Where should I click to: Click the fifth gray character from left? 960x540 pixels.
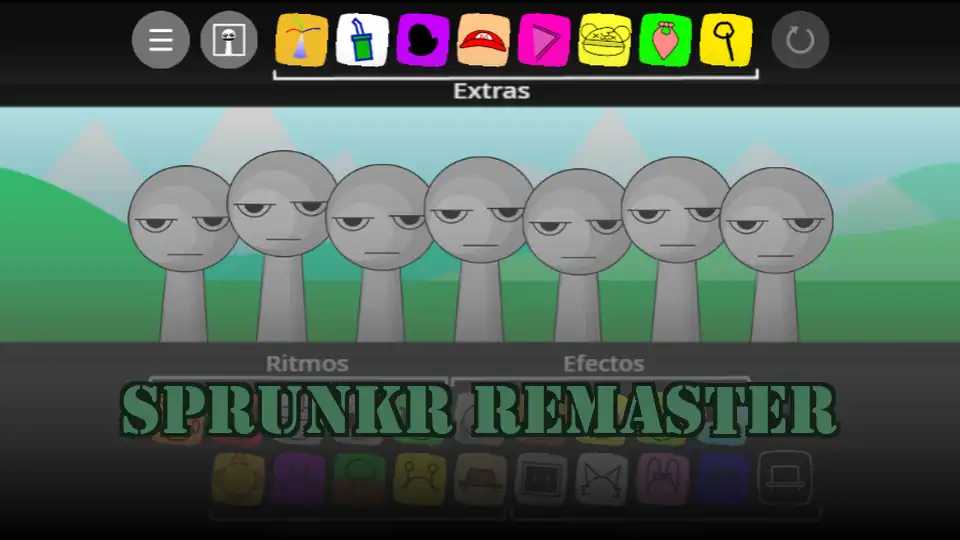click(577, 255)
